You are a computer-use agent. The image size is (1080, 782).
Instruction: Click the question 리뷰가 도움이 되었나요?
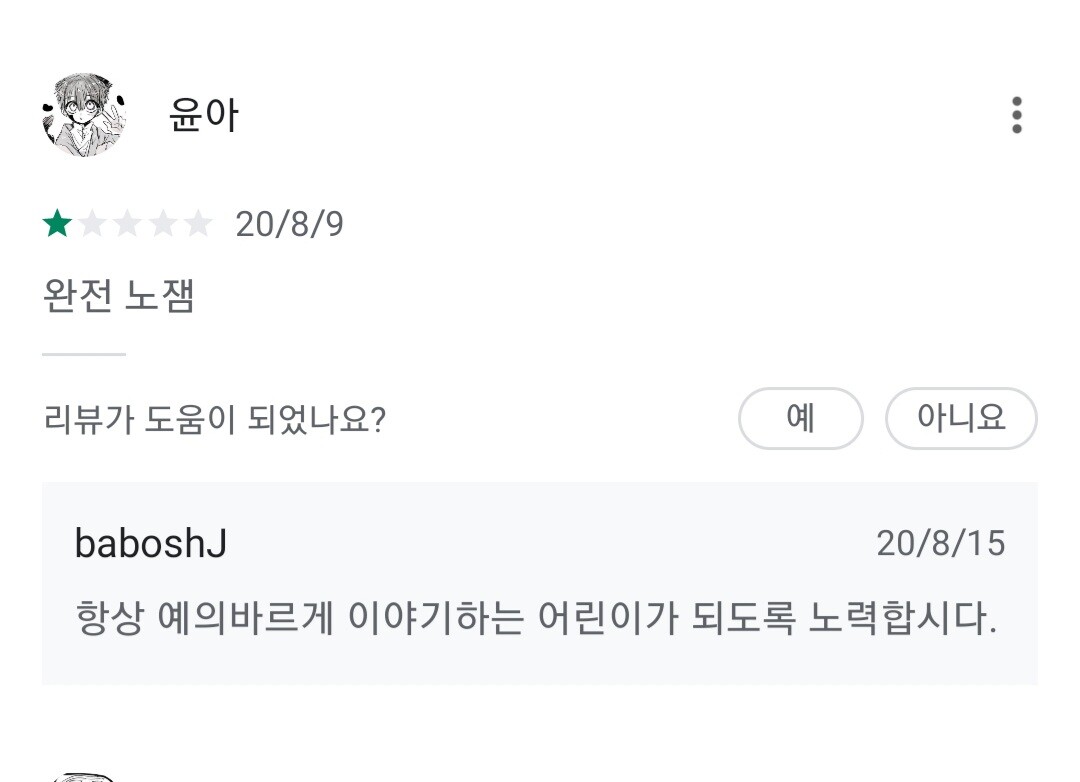pos(215,420)
